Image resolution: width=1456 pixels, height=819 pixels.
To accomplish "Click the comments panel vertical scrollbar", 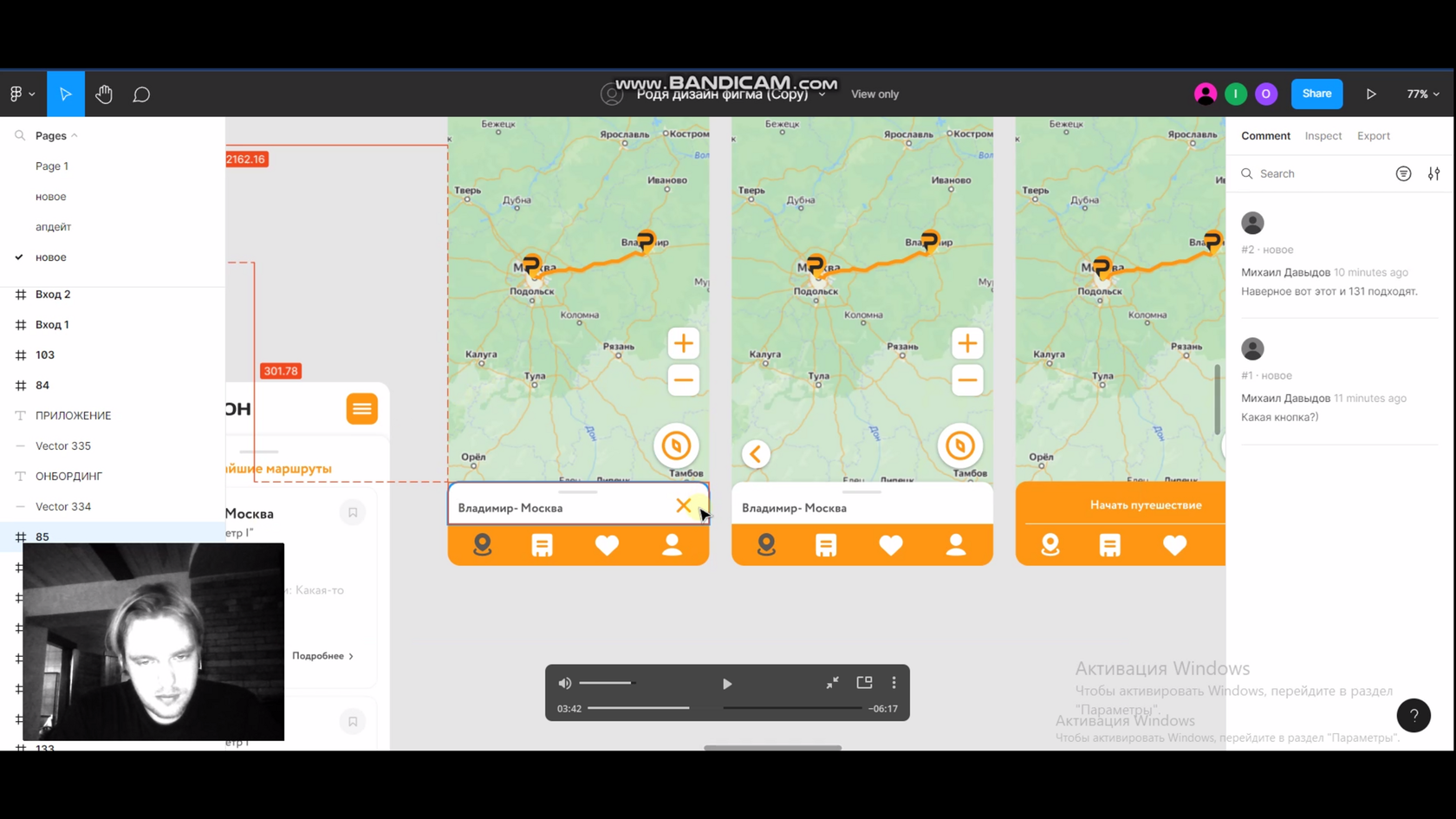I will [1218, 400].
